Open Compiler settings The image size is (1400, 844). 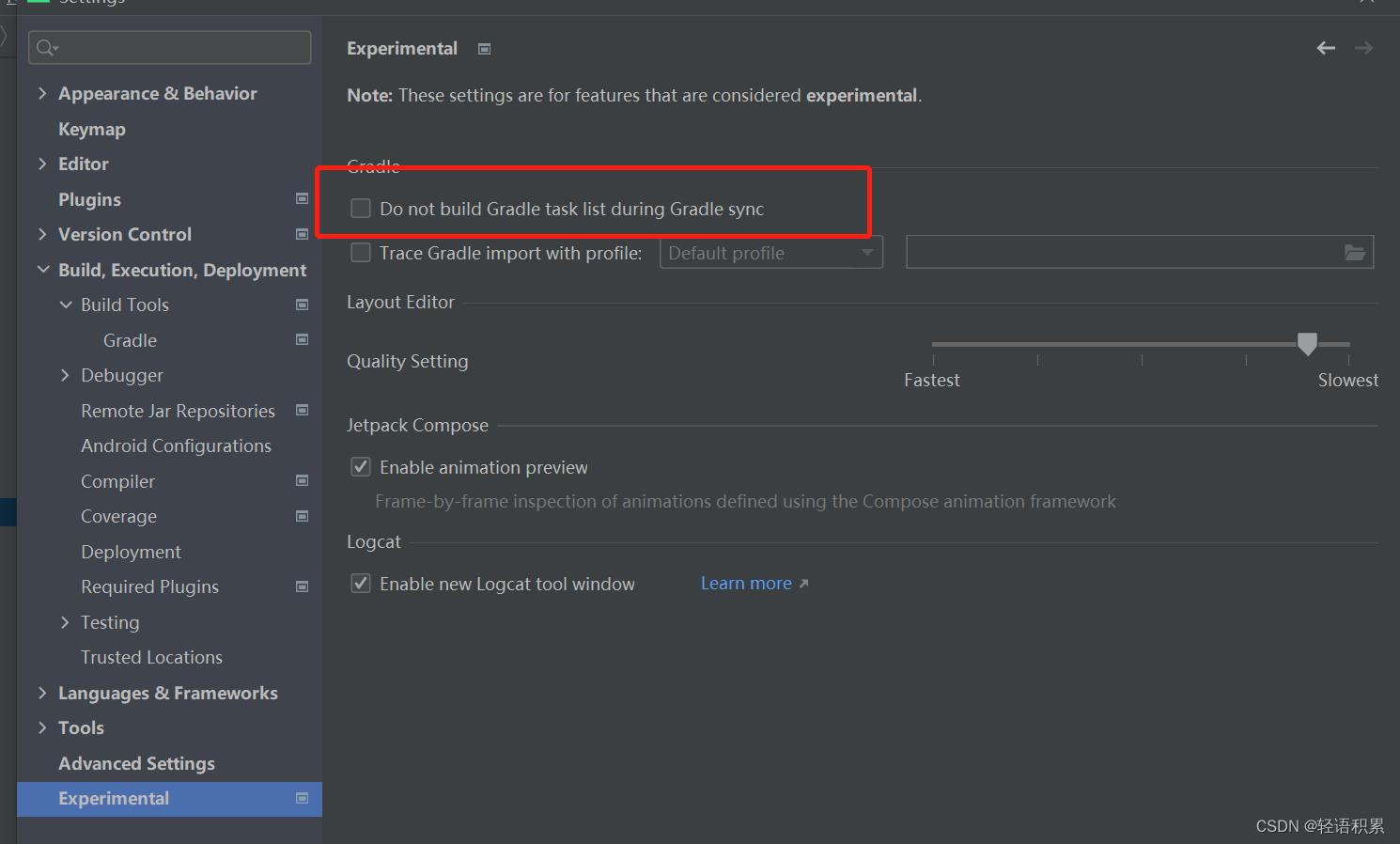click(117, 481)
